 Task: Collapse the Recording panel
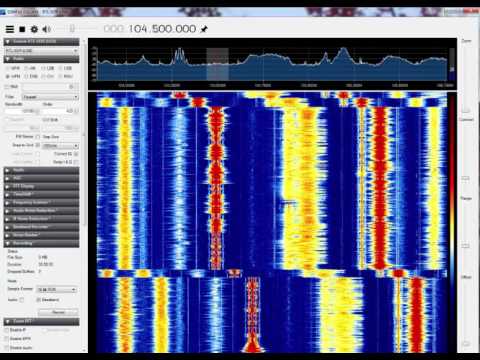(x=41, y=243)
